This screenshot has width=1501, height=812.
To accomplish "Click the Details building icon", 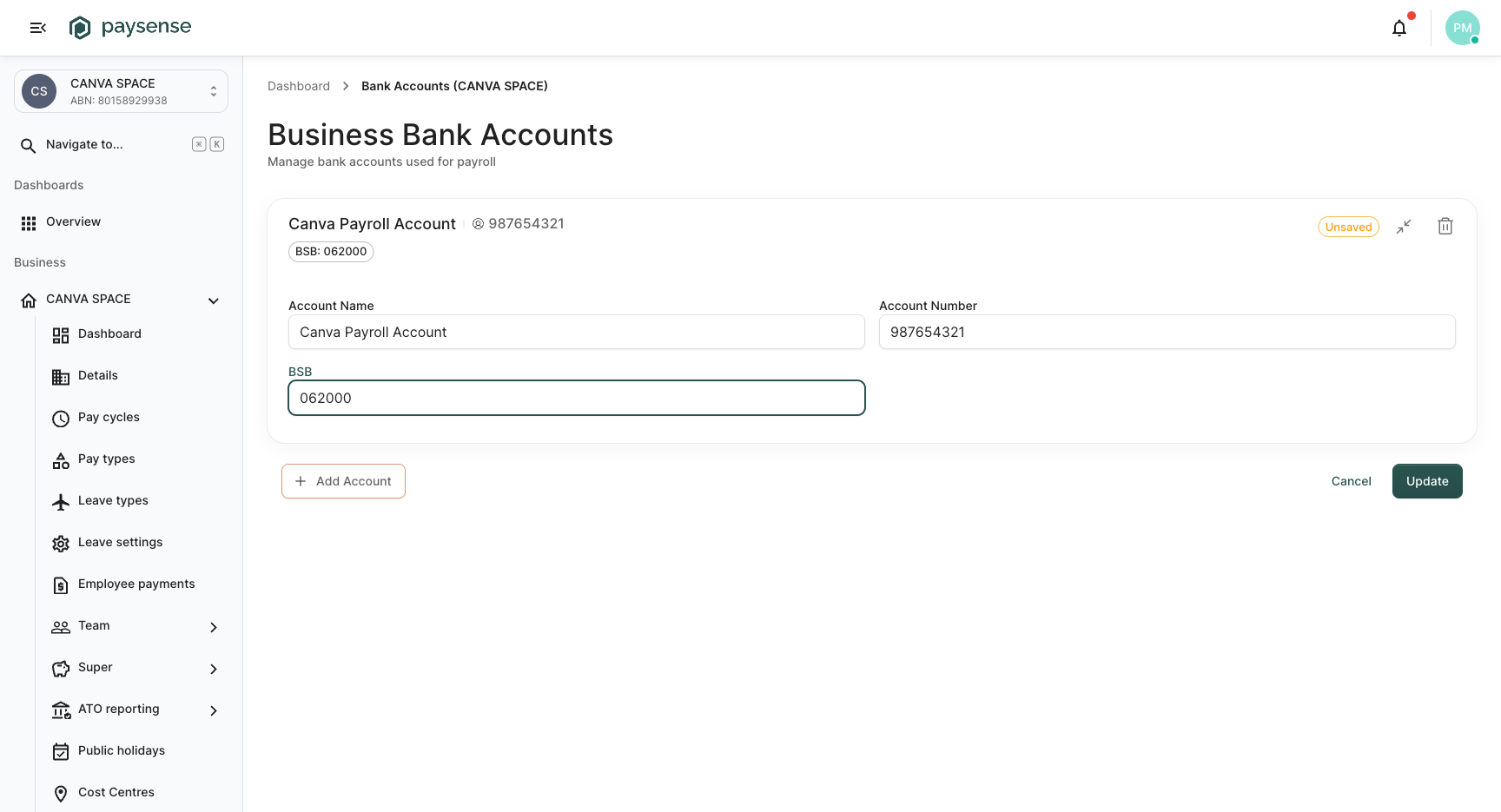I will tap(61, 377).
